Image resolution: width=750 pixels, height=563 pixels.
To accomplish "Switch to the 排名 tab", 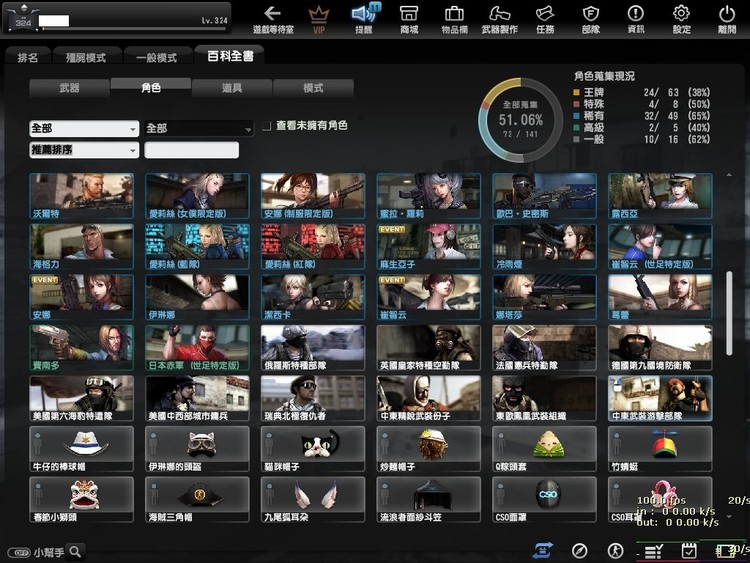I will (28, 57).
